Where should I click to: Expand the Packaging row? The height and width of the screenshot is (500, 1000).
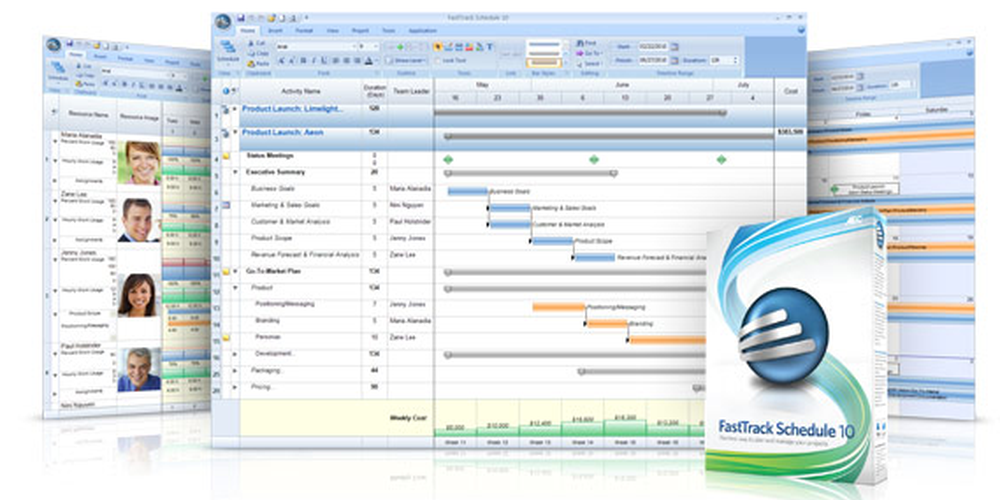(x=235, y=371)
